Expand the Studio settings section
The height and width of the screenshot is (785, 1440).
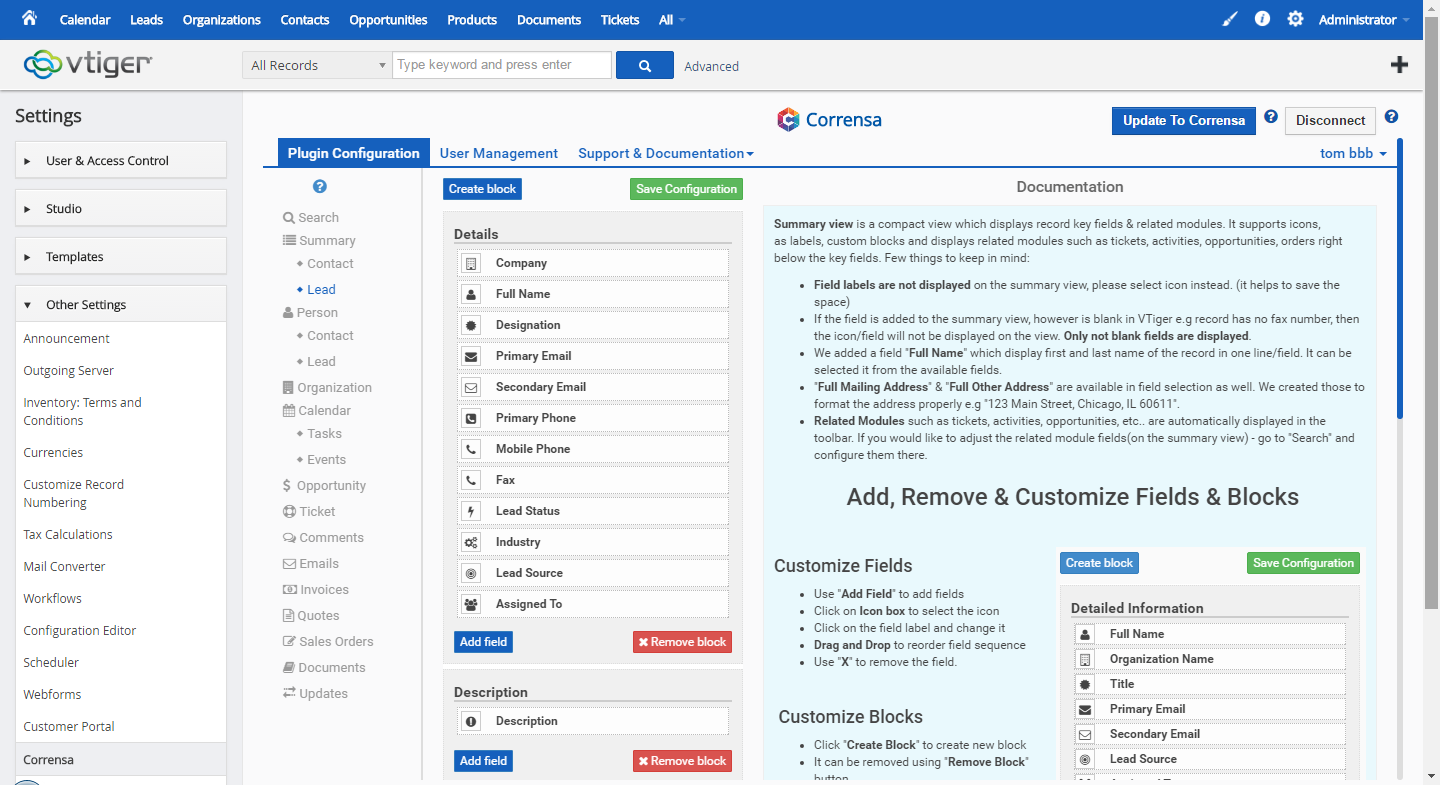121,208
